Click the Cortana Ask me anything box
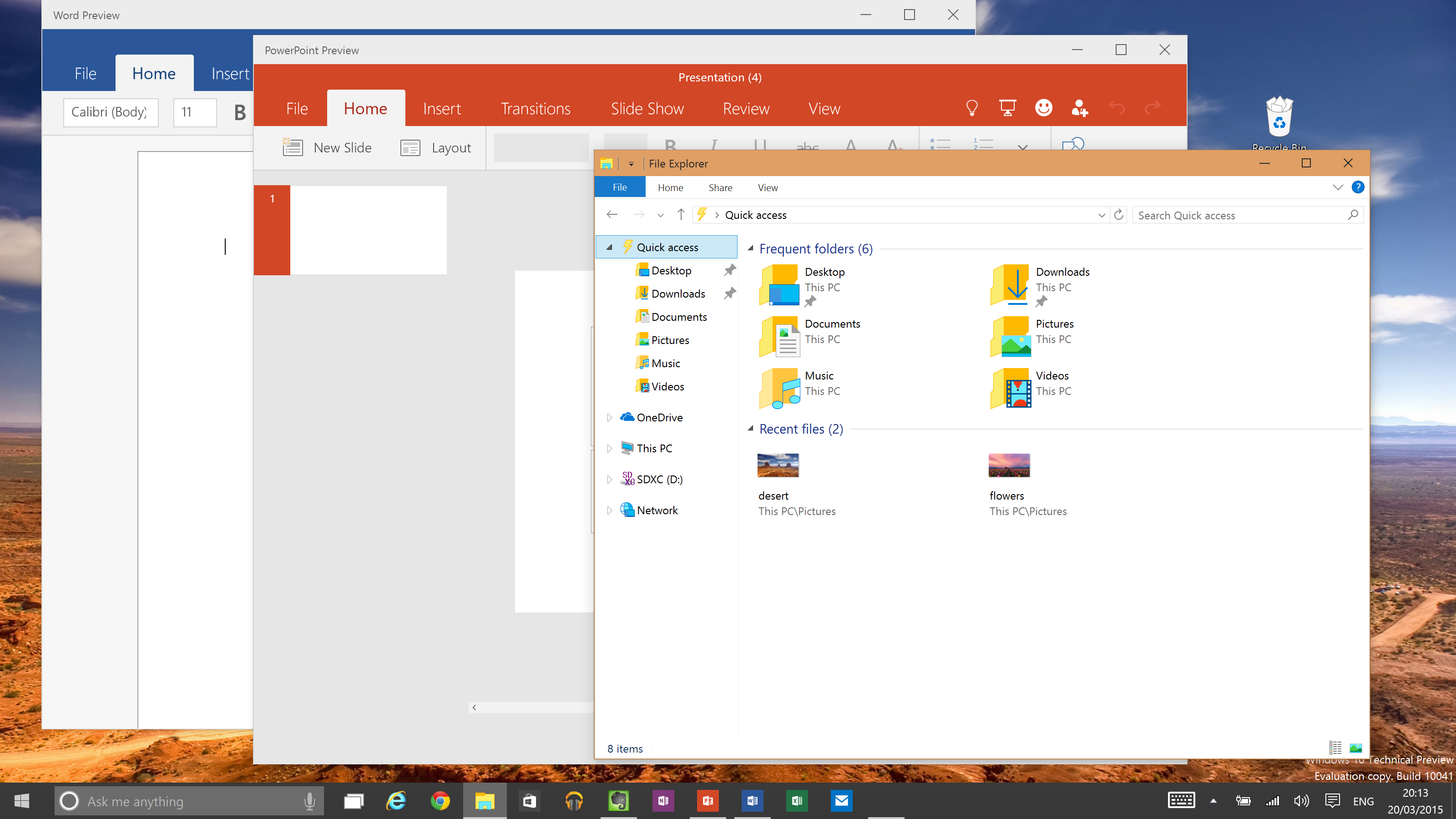The height and width of the screenshot is (819, 1456). click(189, 801)
